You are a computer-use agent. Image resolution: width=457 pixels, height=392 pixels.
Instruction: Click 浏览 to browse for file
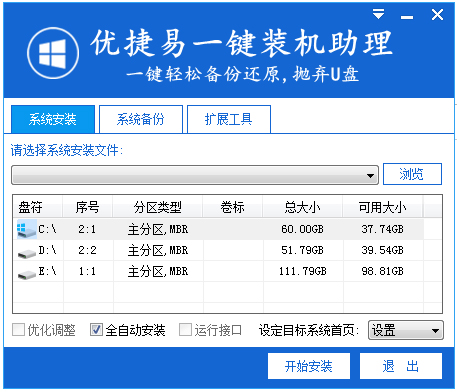412,174
